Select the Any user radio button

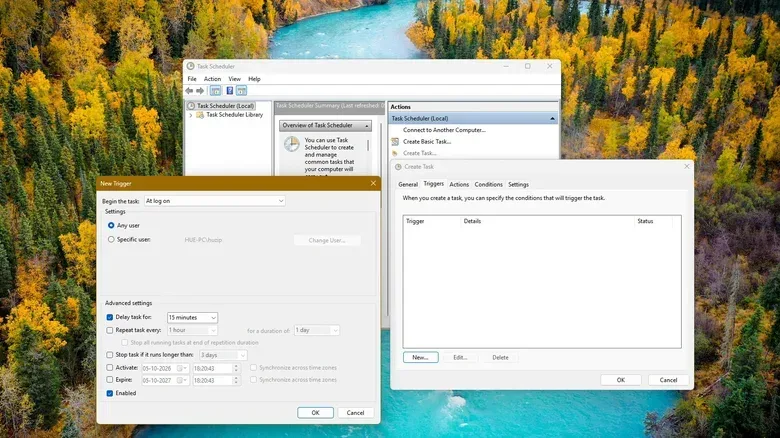[111, 225]
